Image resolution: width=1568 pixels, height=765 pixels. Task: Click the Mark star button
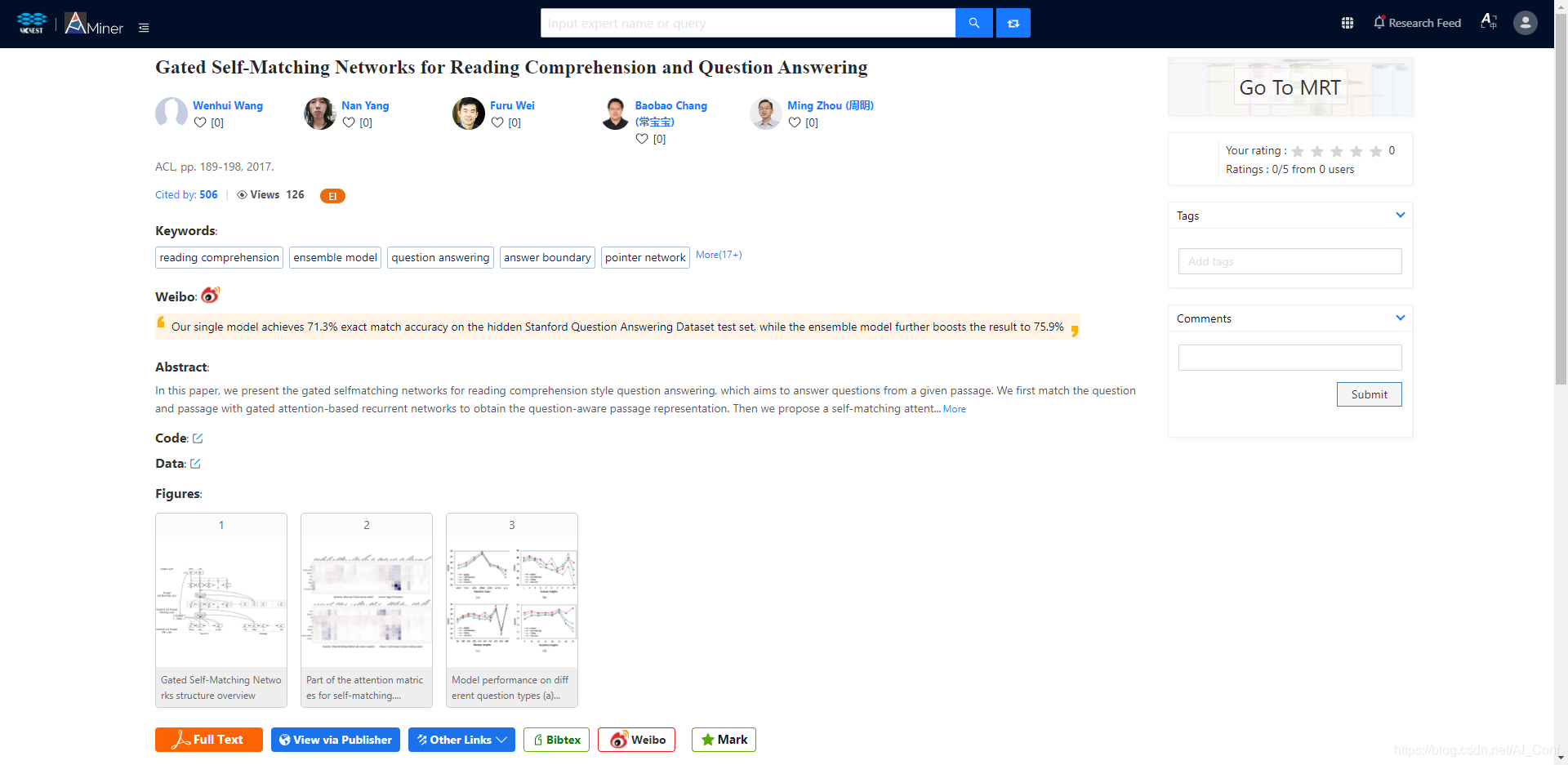click(x=724, y=740)
